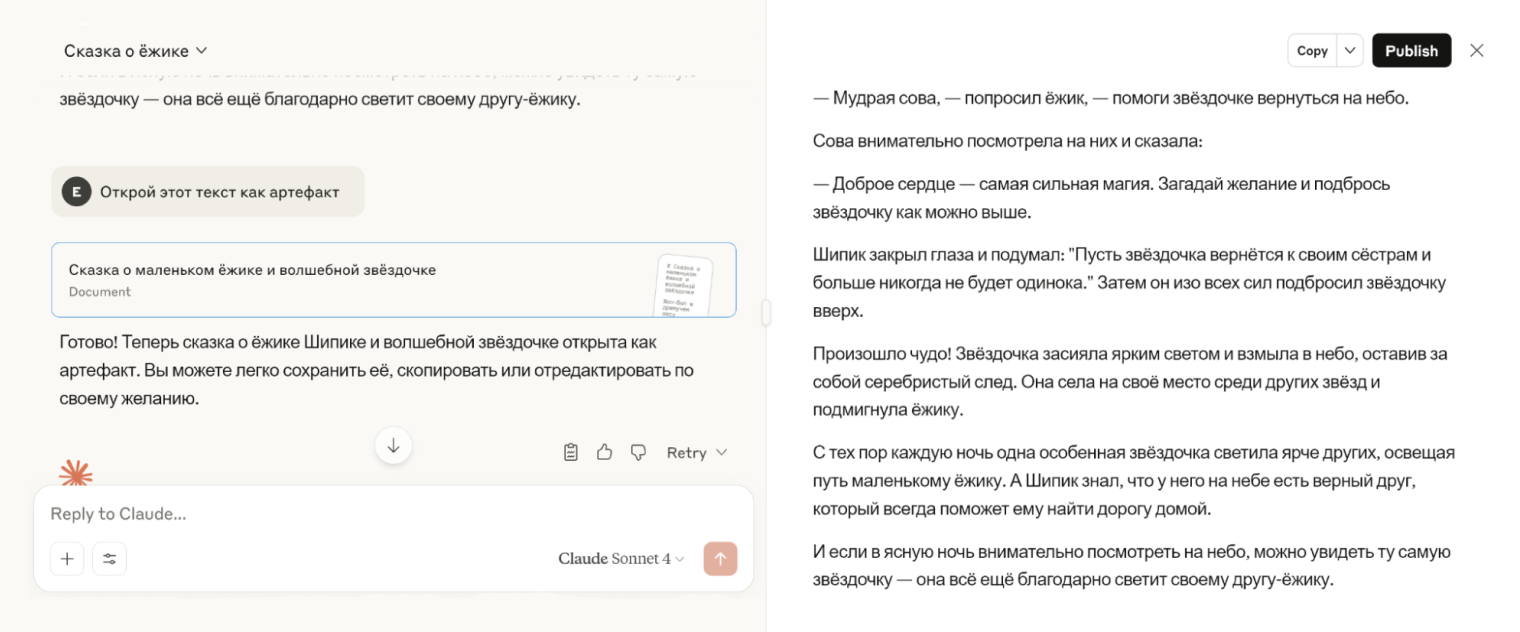Expand the Retry options menu
1520x632 pixels.
click(x=697, y=452)
